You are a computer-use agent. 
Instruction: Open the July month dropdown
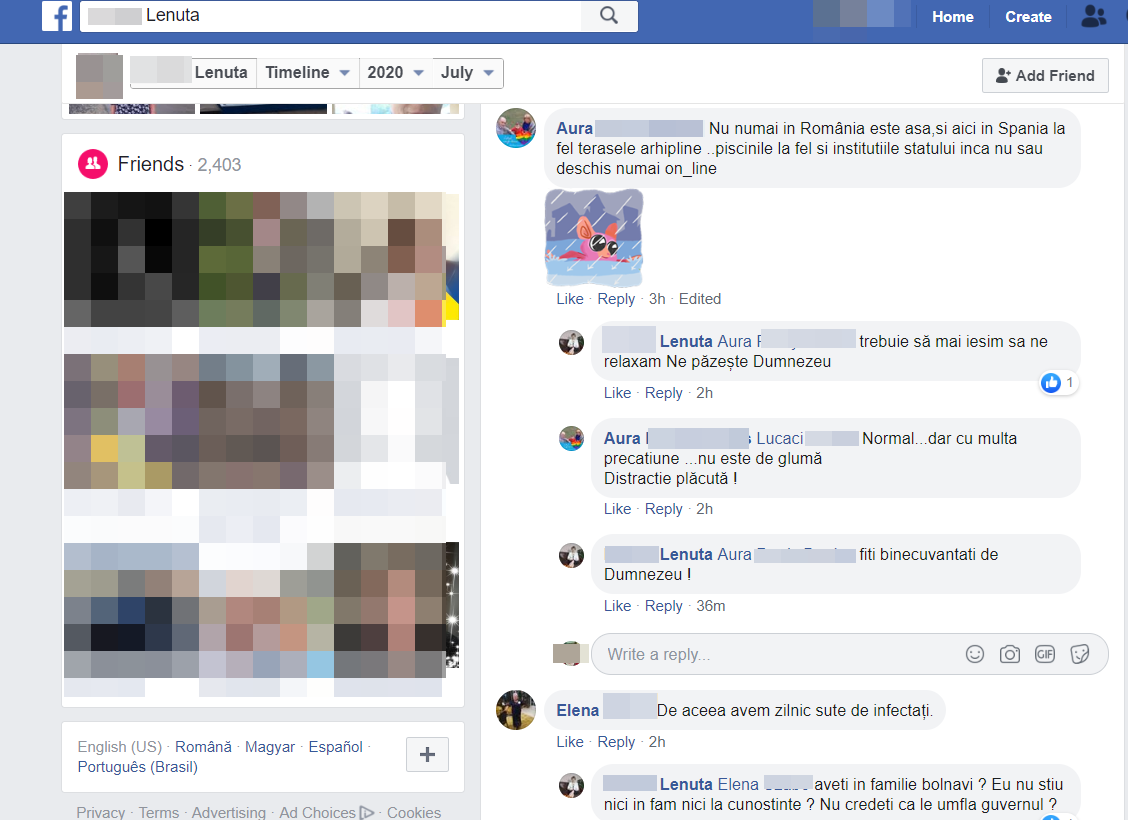coord(467,73)
